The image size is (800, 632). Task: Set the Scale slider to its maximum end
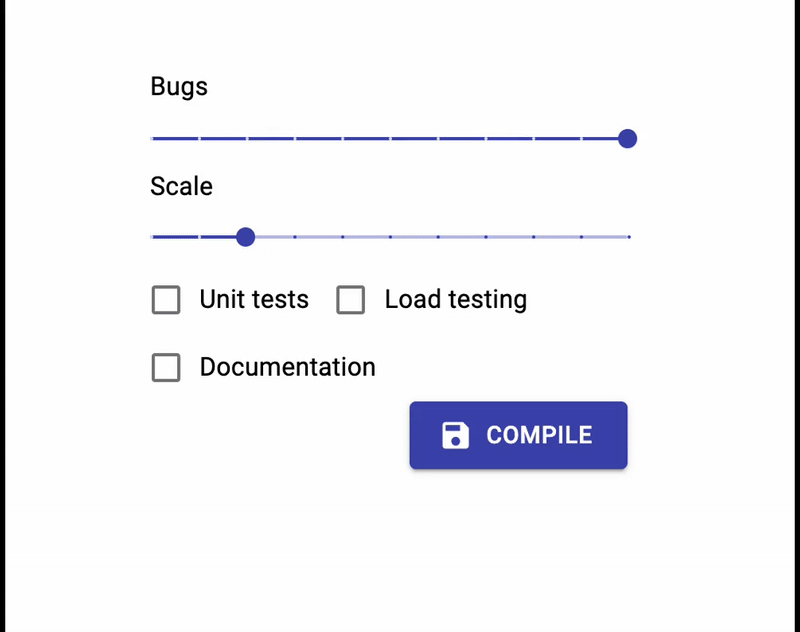pyautogui.click(x=629, y=237)
